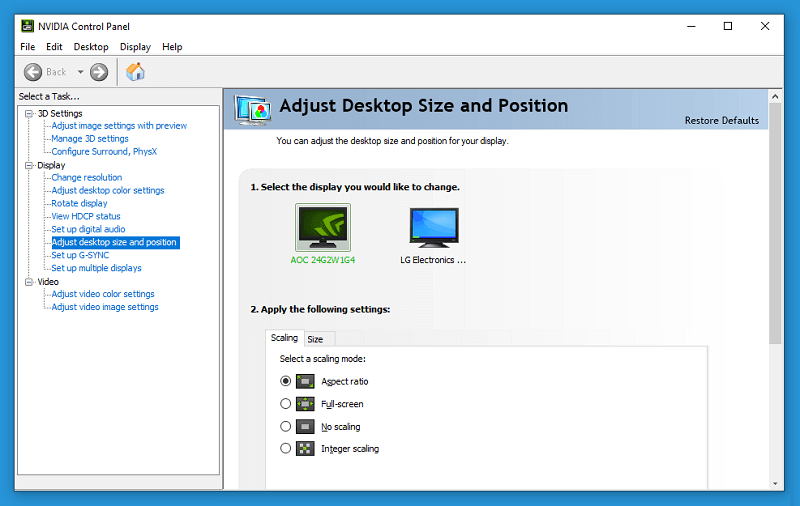Click the Back button text
This screenshot has height=506, width=800.
tap(56, 72)
